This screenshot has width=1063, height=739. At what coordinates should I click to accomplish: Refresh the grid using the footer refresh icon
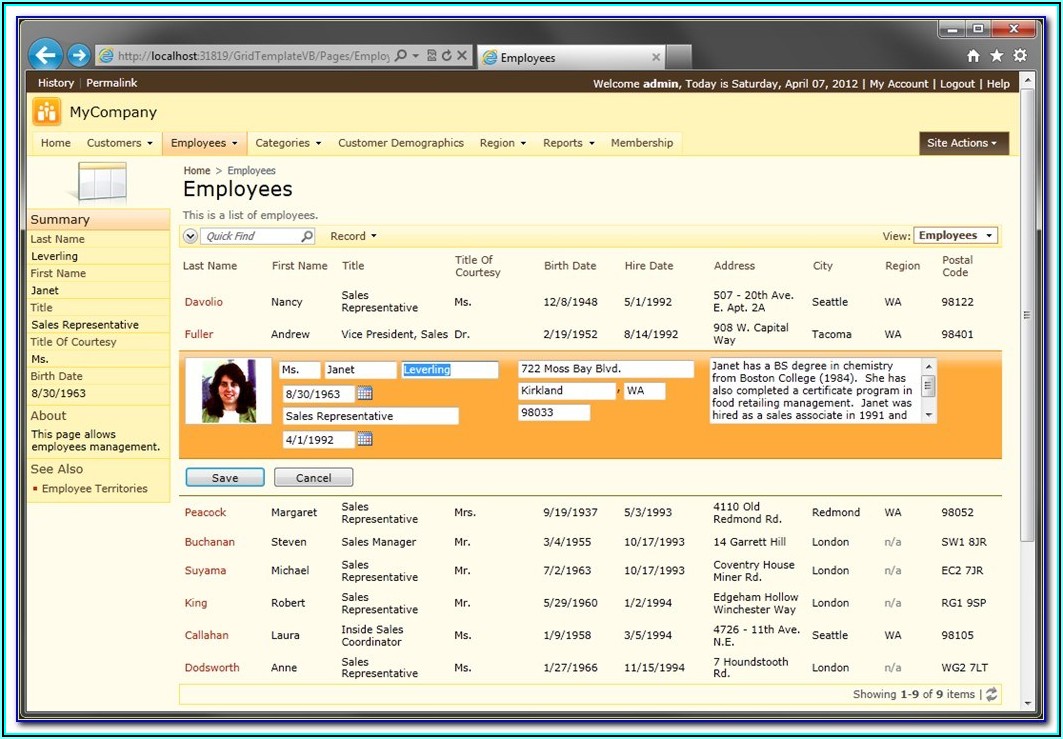pos(991,694)
